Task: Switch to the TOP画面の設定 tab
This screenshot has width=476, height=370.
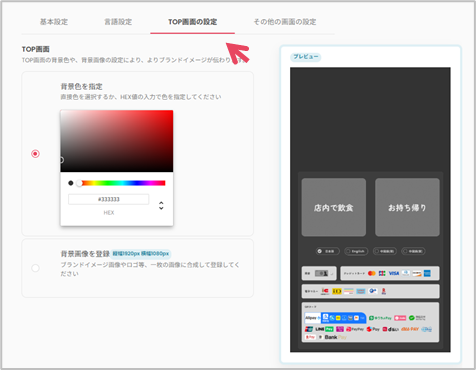Action: 193,22
